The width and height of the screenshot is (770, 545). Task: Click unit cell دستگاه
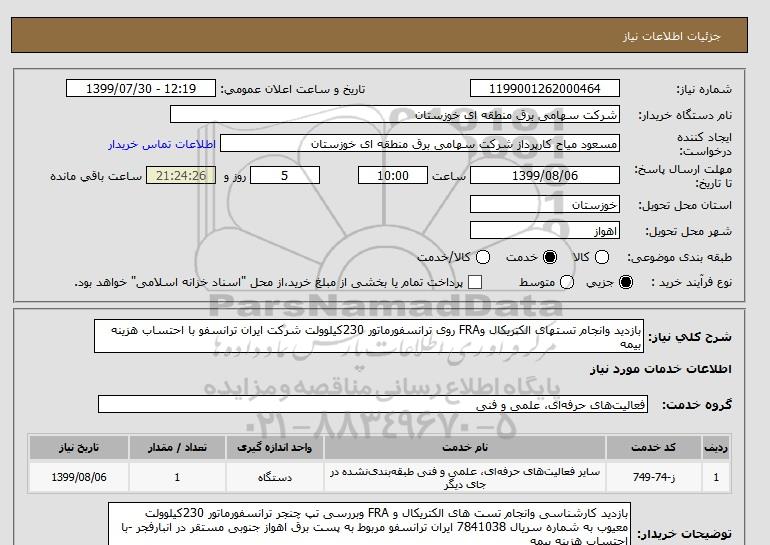click(275, 477)
